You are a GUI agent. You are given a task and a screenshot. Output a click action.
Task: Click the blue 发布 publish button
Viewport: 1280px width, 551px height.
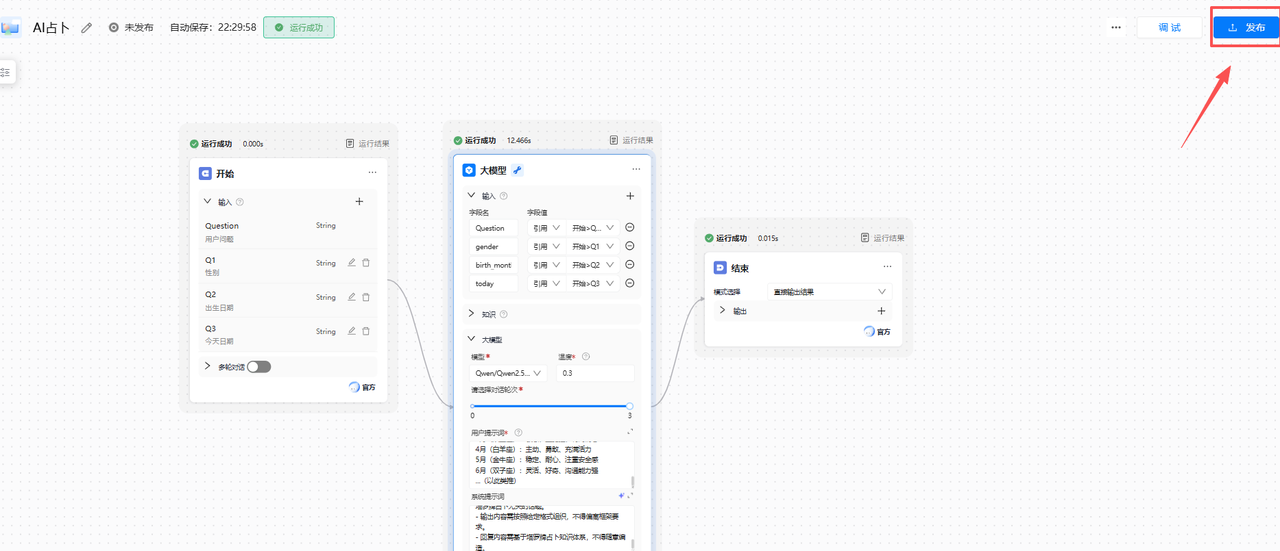point(1246,28)
